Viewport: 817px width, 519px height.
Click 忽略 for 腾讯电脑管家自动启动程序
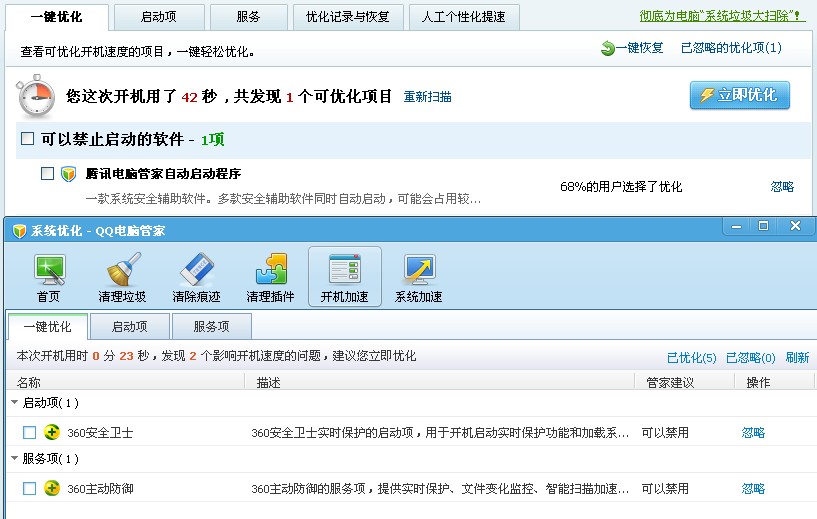[x=782, y=187]
